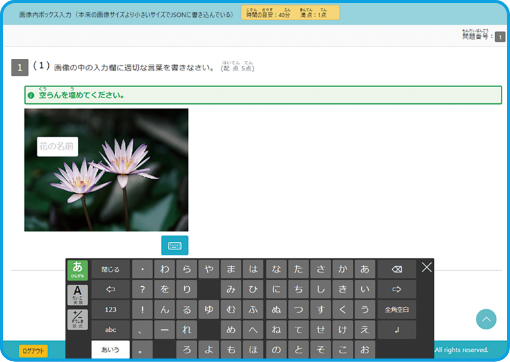Select the abc layout key

(110, 330)
